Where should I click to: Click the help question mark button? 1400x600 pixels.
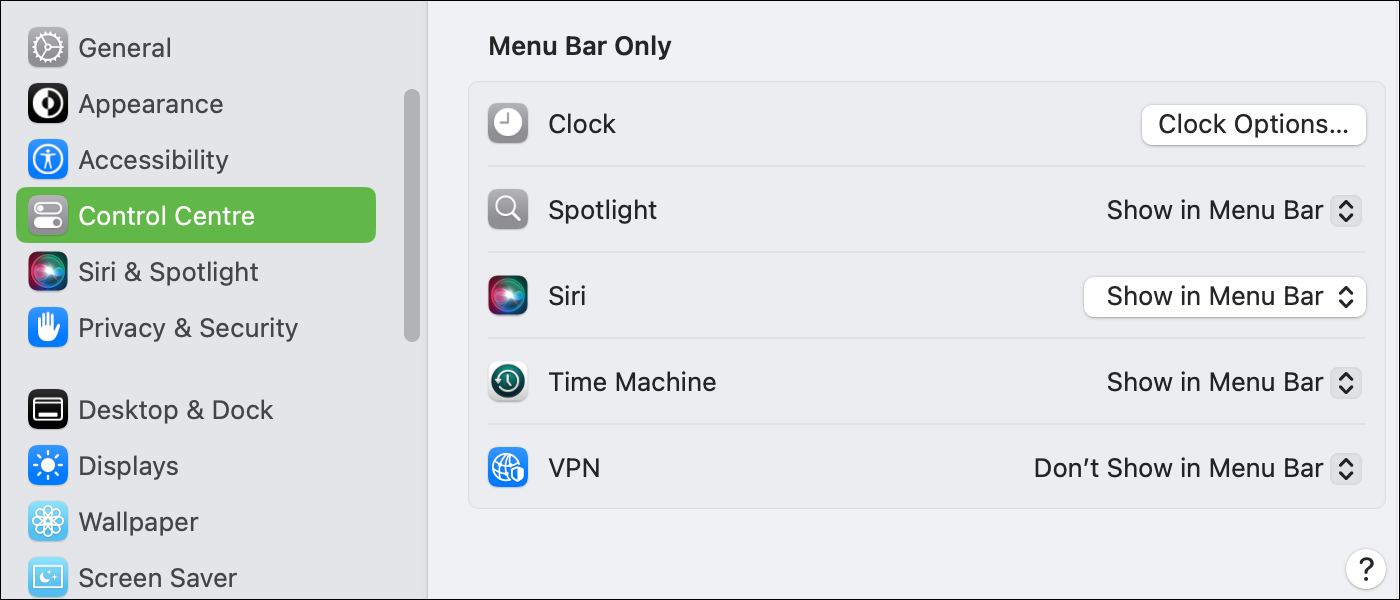tap(1366, 569)
